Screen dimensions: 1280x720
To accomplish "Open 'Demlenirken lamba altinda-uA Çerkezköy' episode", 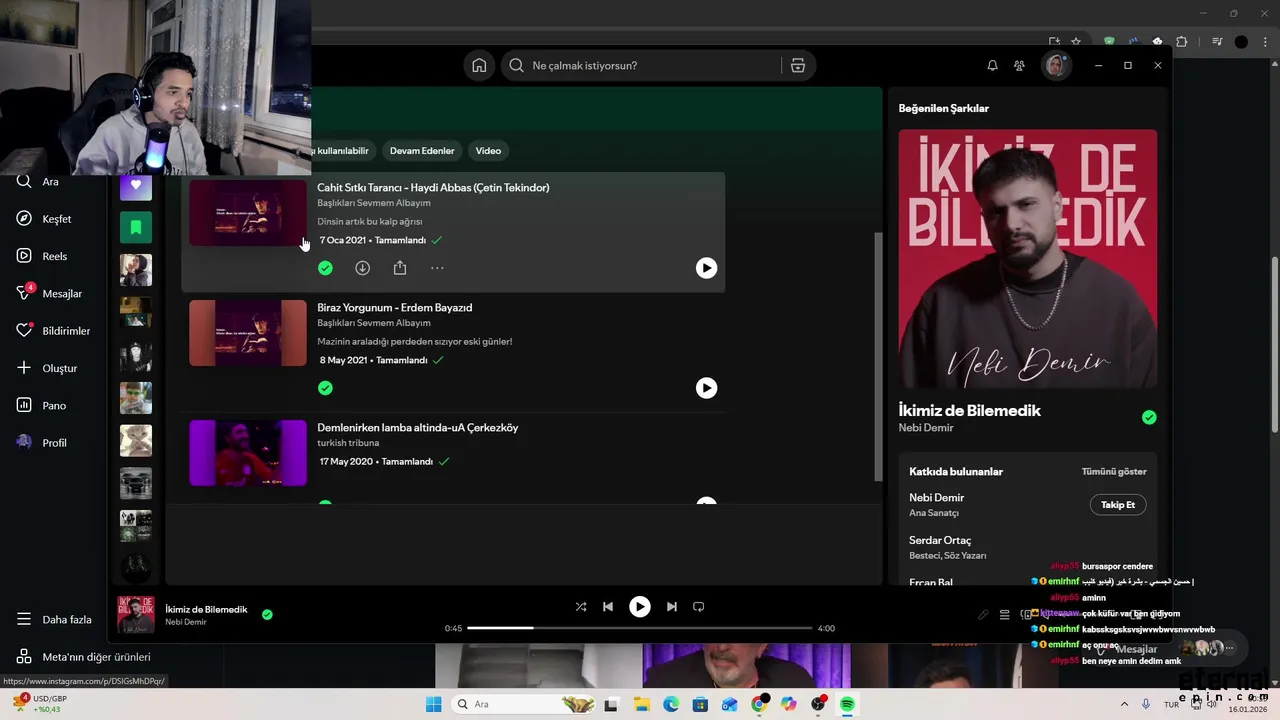I will (417, 427).
